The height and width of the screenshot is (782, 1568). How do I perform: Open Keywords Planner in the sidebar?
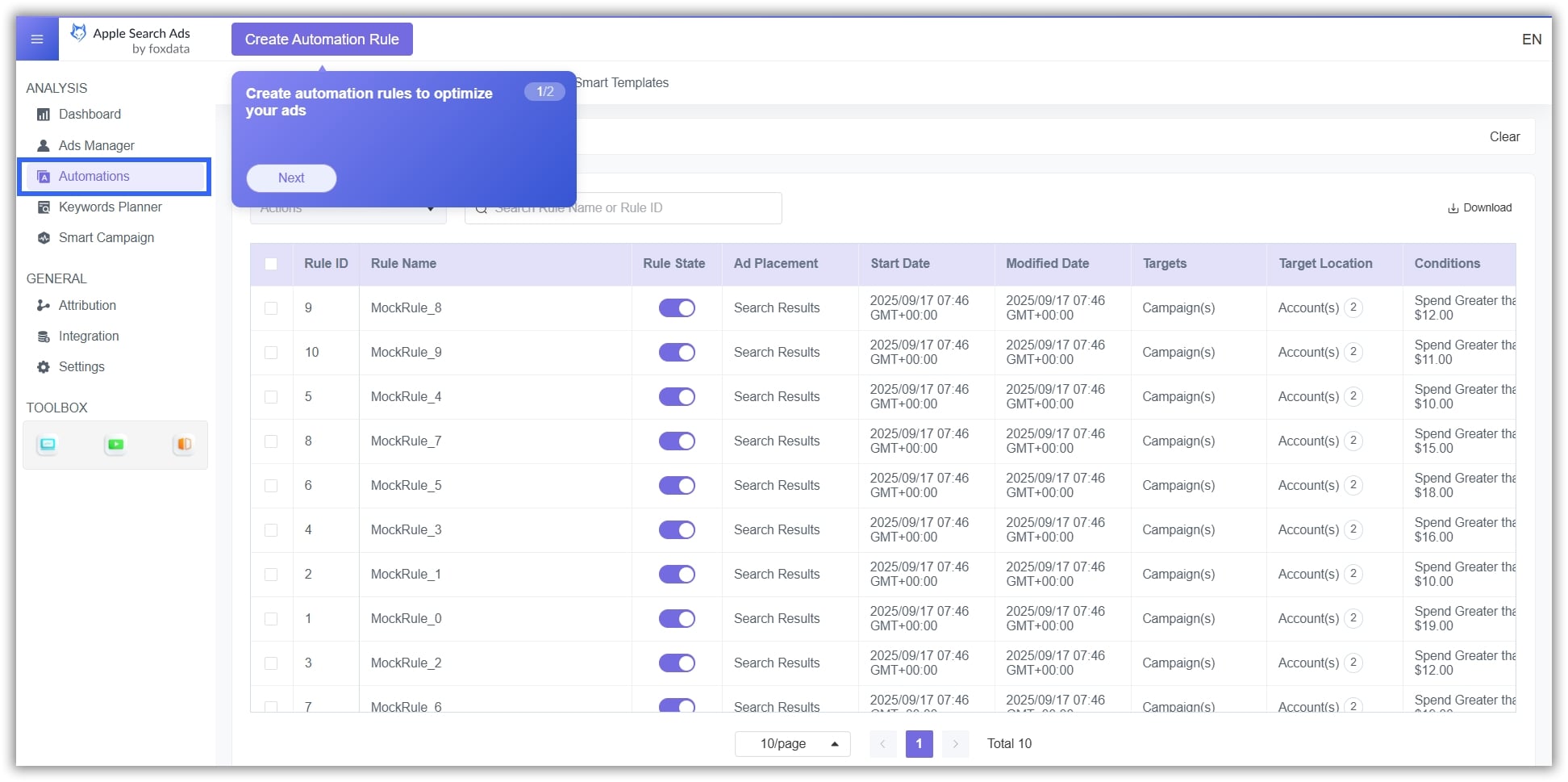(111, 207)
